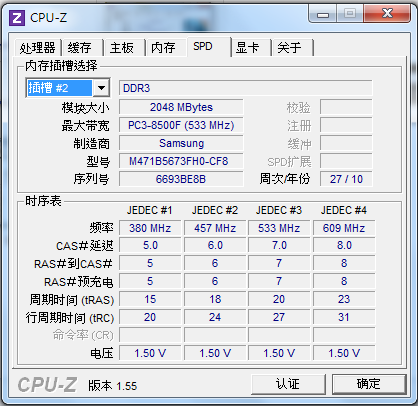
Task: Click the 电压 row label
Action: coord(102,354)
